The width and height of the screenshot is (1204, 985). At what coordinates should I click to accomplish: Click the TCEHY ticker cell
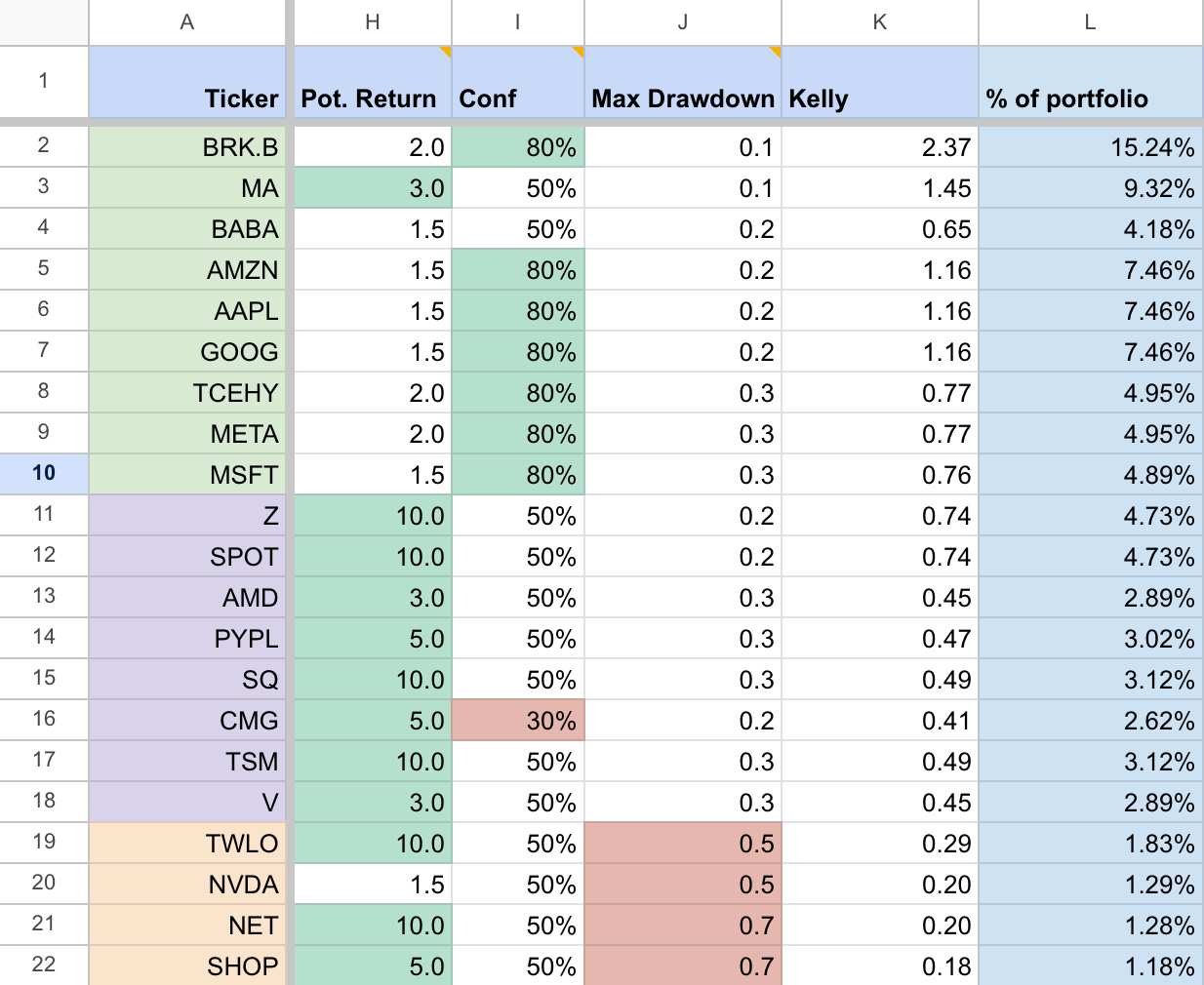187,393
